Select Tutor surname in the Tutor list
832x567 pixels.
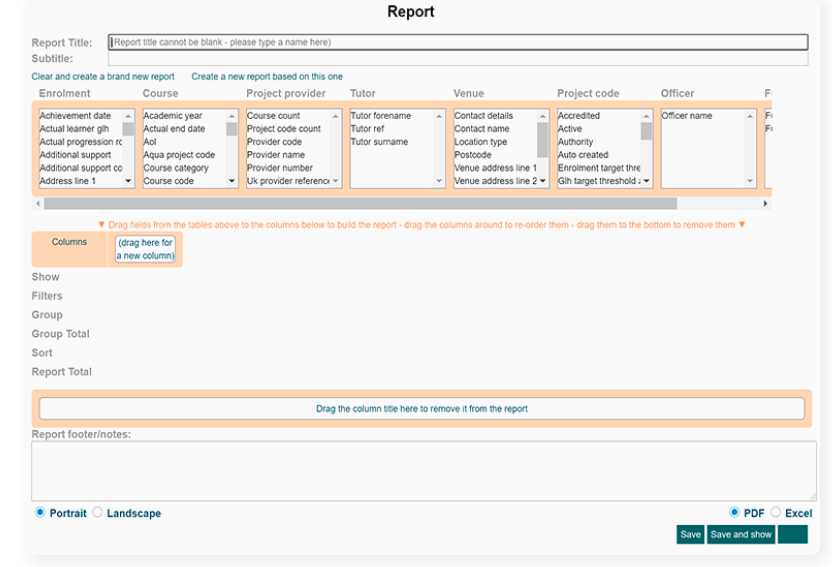379,142
